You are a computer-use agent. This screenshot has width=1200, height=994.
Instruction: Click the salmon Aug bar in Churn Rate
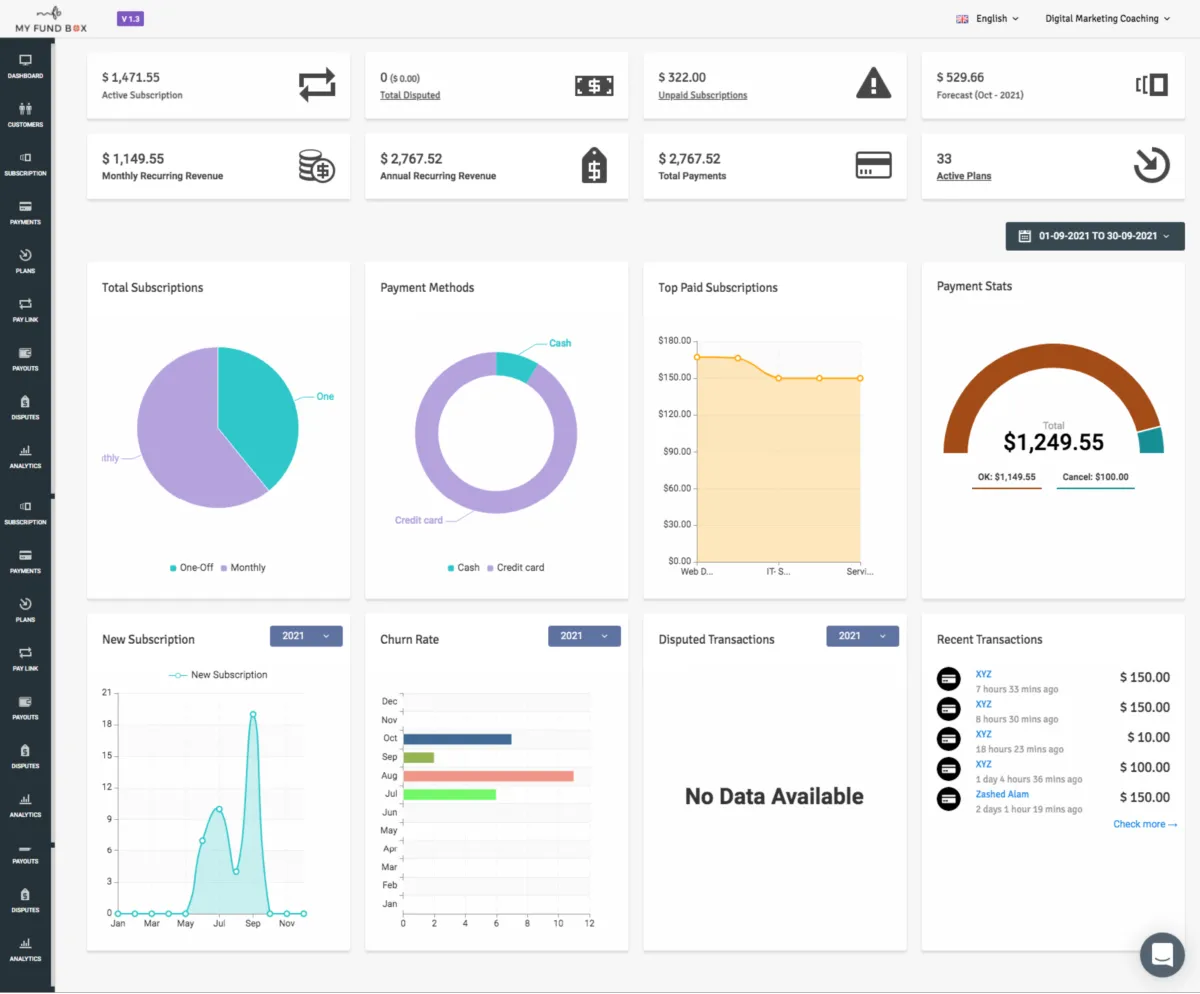tap(488, 776)
